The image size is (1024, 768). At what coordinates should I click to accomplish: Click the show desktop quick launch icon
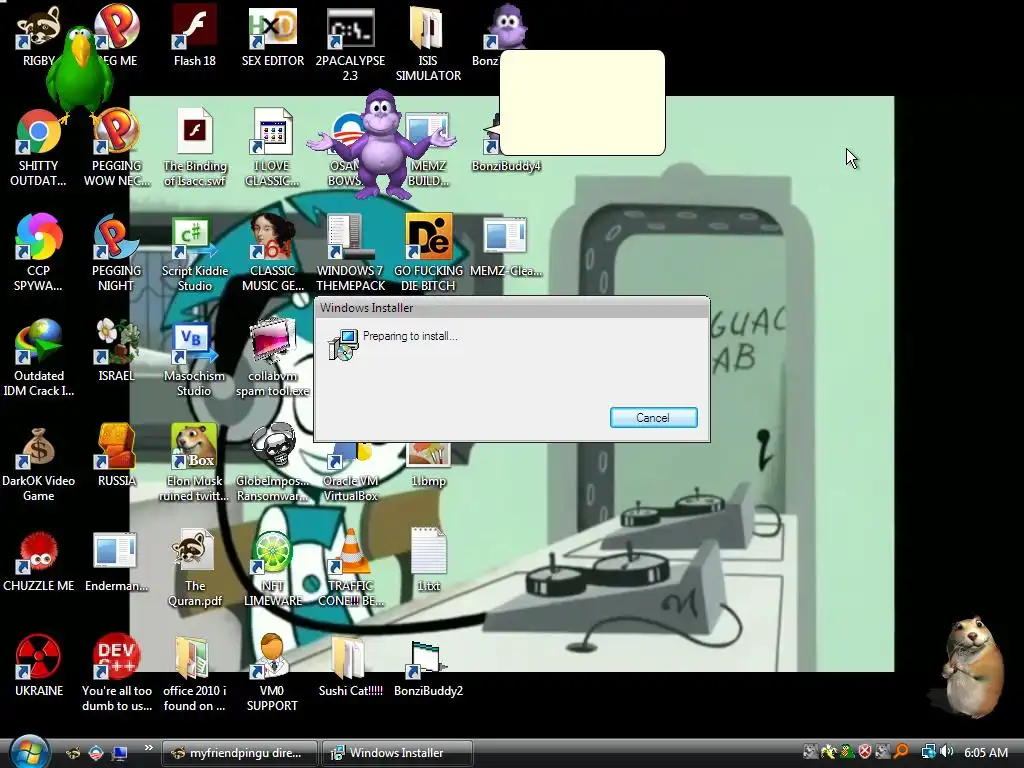coord(120,753)
